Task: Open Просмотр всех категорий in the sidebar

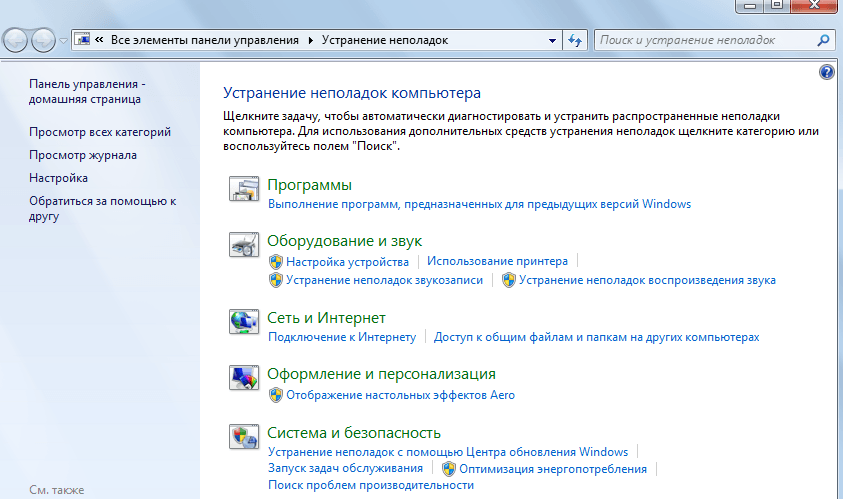Action: coord(100,132)
